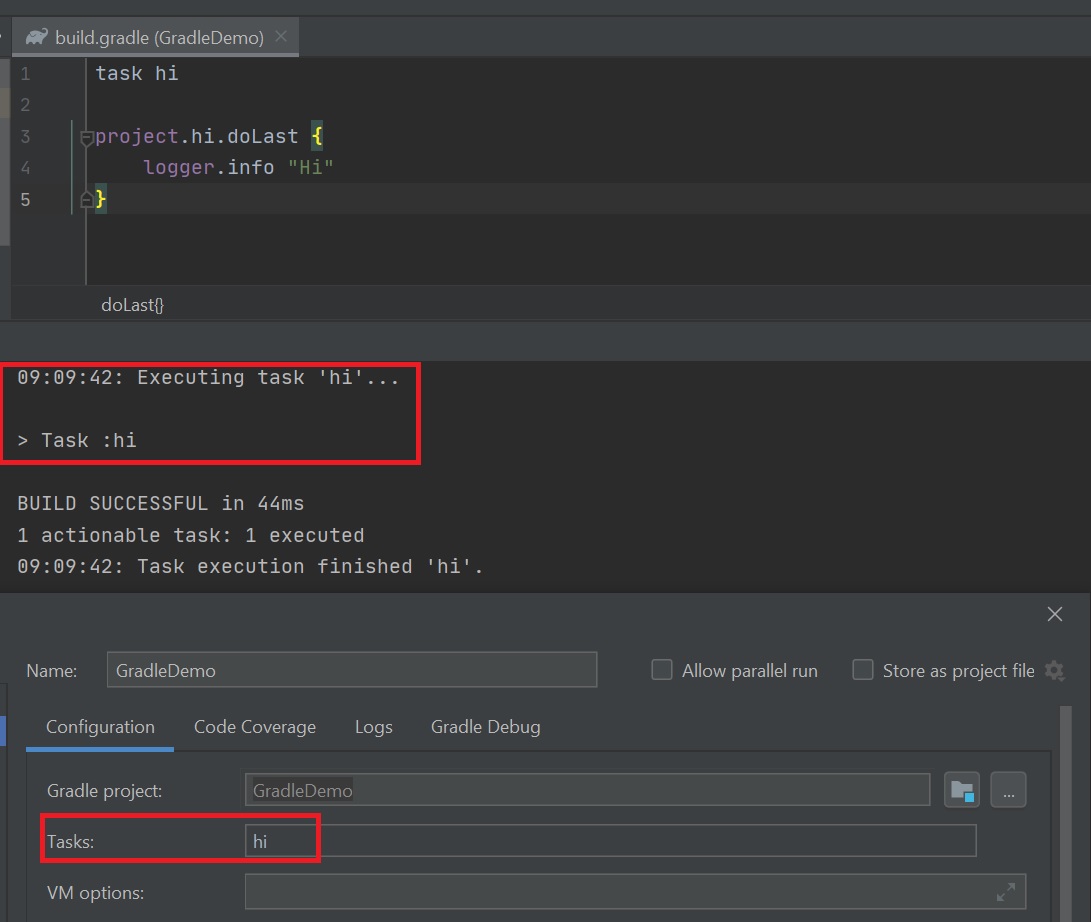Click inside the Name field containing GradleDemo

click(x=351, y=670)
